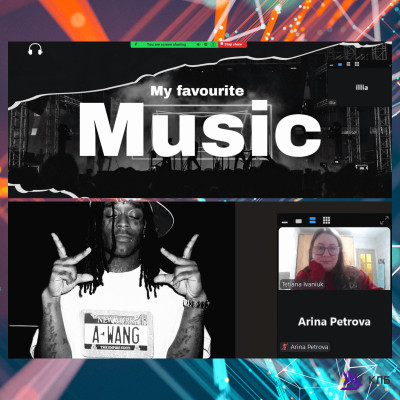Click the 'You are screen sharing' green indicator
The width and height of the screenshot is (400, 400).
click(x=167, y=44)
